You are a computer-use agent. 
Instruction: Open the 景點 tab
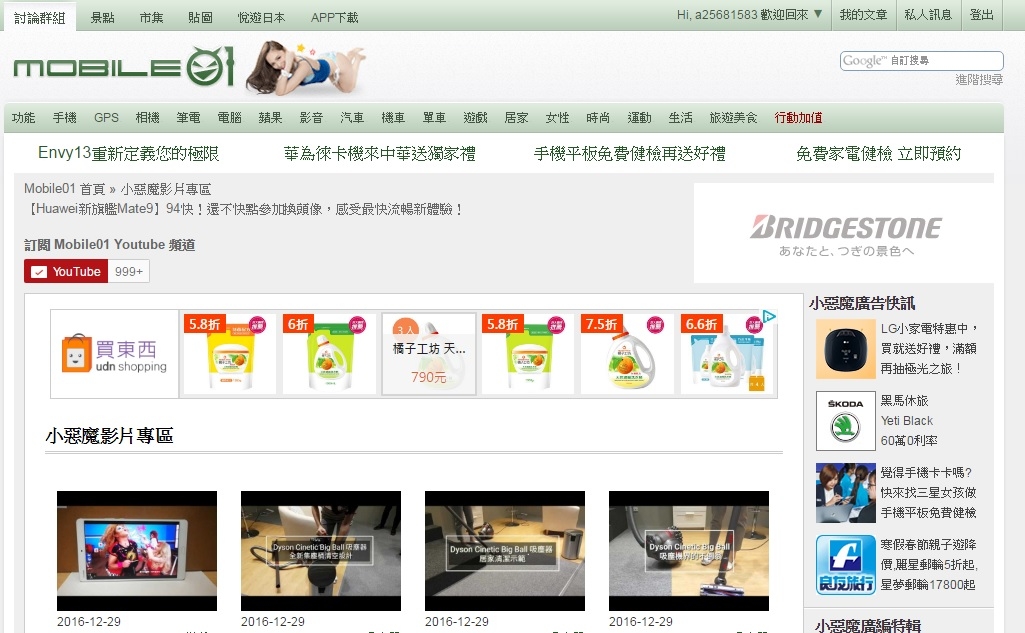[x=102, y=17]
